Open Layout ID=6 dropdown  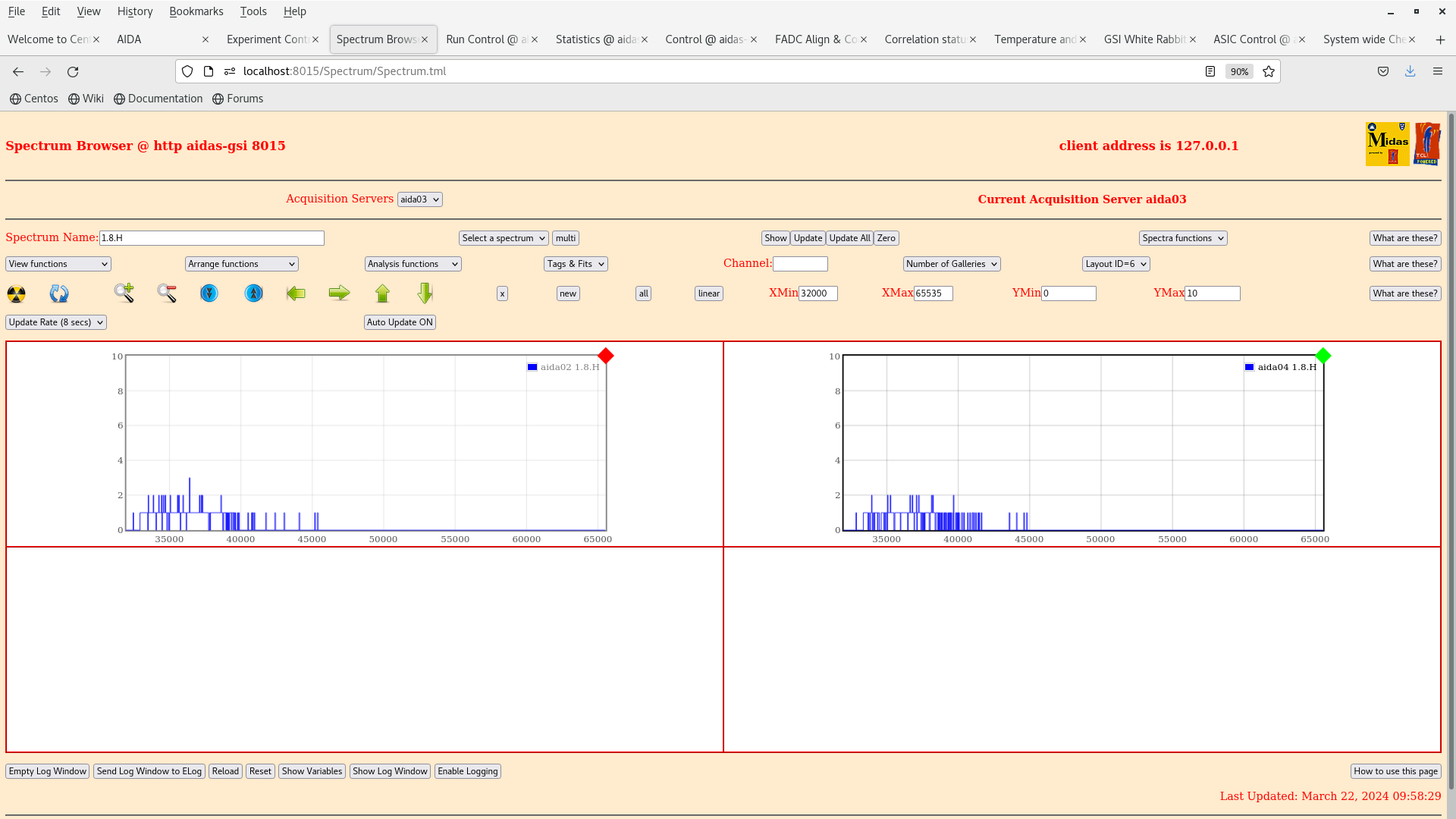pos(1116,264)
